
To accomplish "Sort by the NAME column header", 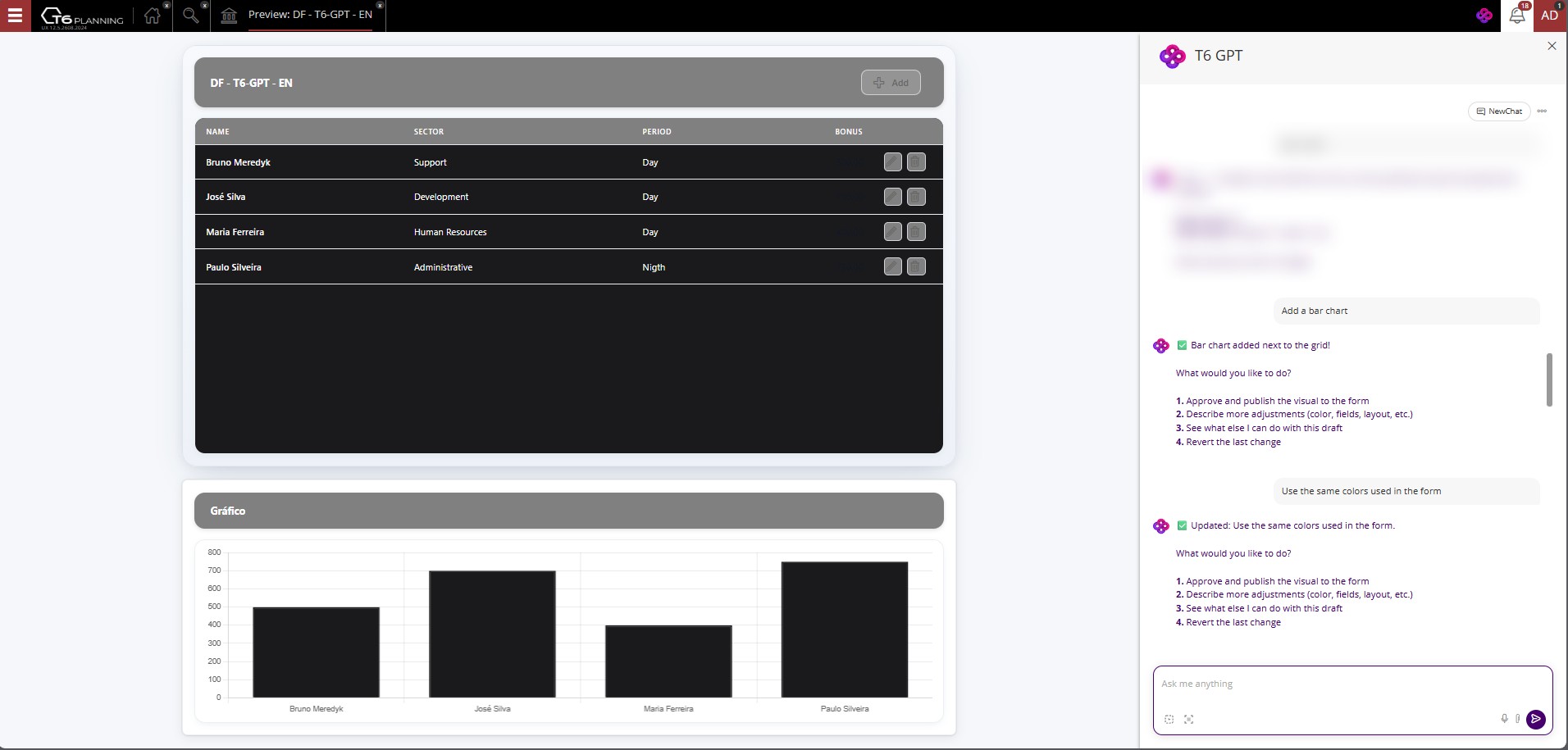I will pyautogui.click(x=217, y=131).
